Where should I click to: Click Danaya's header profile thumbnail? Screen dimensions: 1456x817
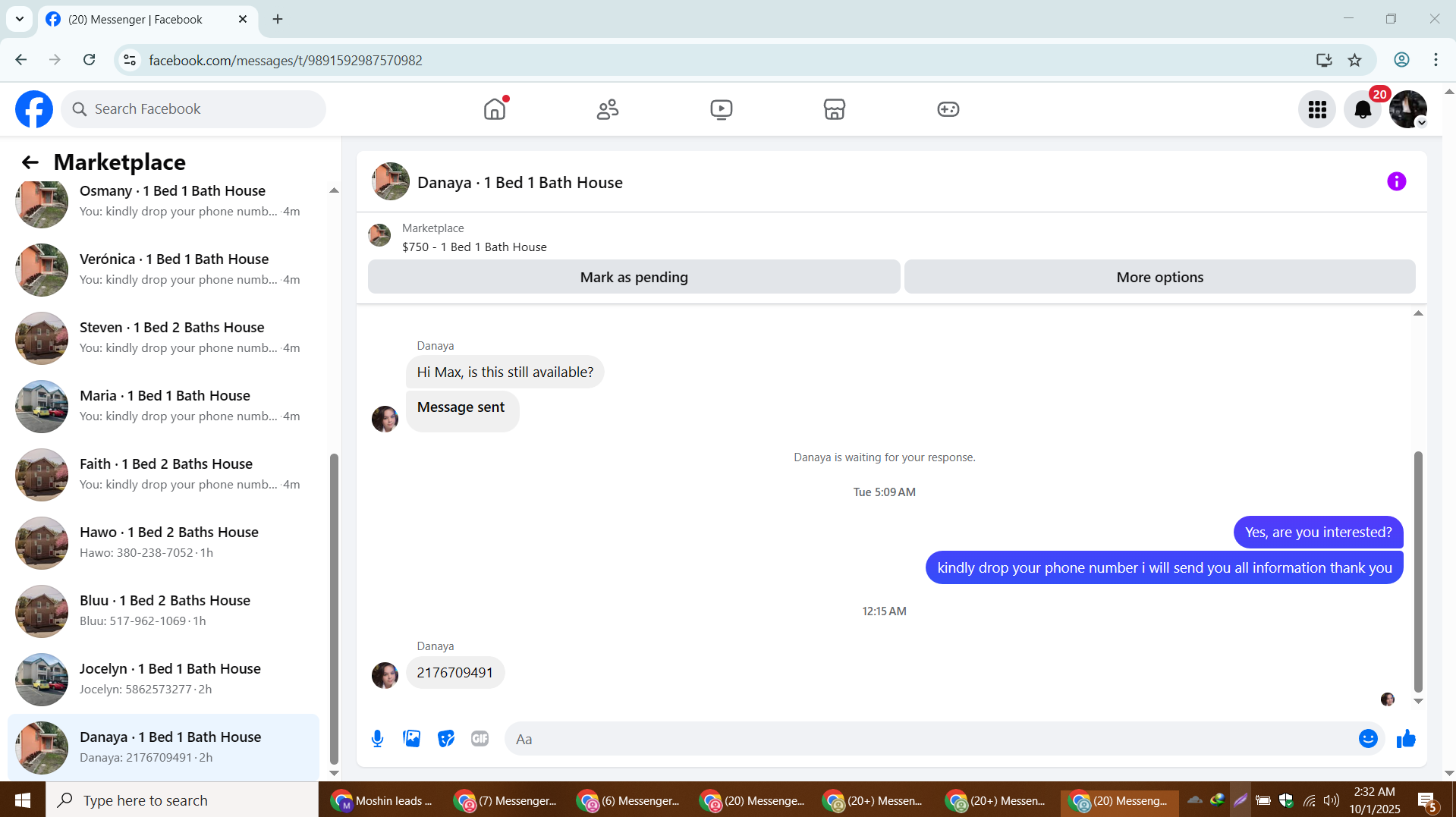pyautogui.click(x=391, y=181)
